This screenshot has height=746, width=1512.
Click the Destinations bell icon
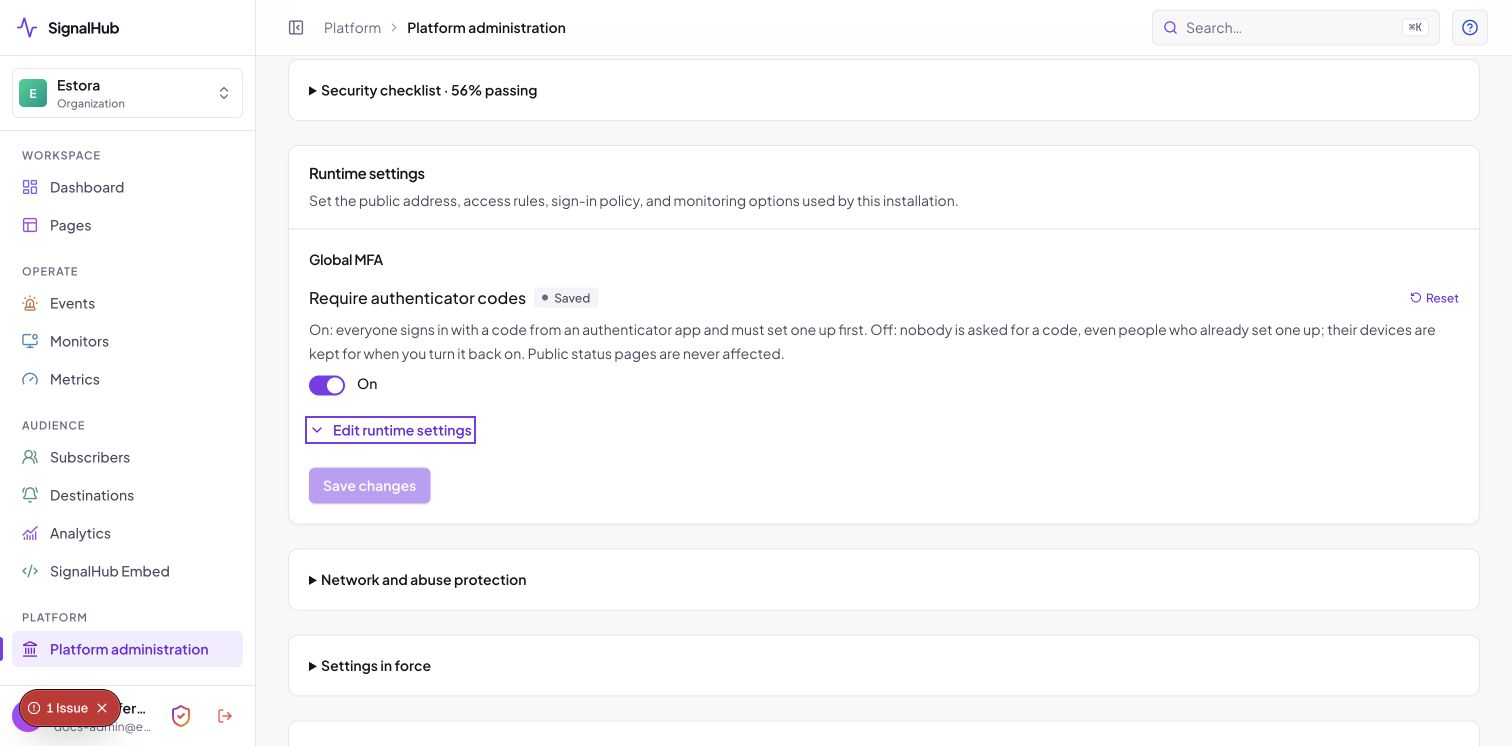tap(30, 495)
